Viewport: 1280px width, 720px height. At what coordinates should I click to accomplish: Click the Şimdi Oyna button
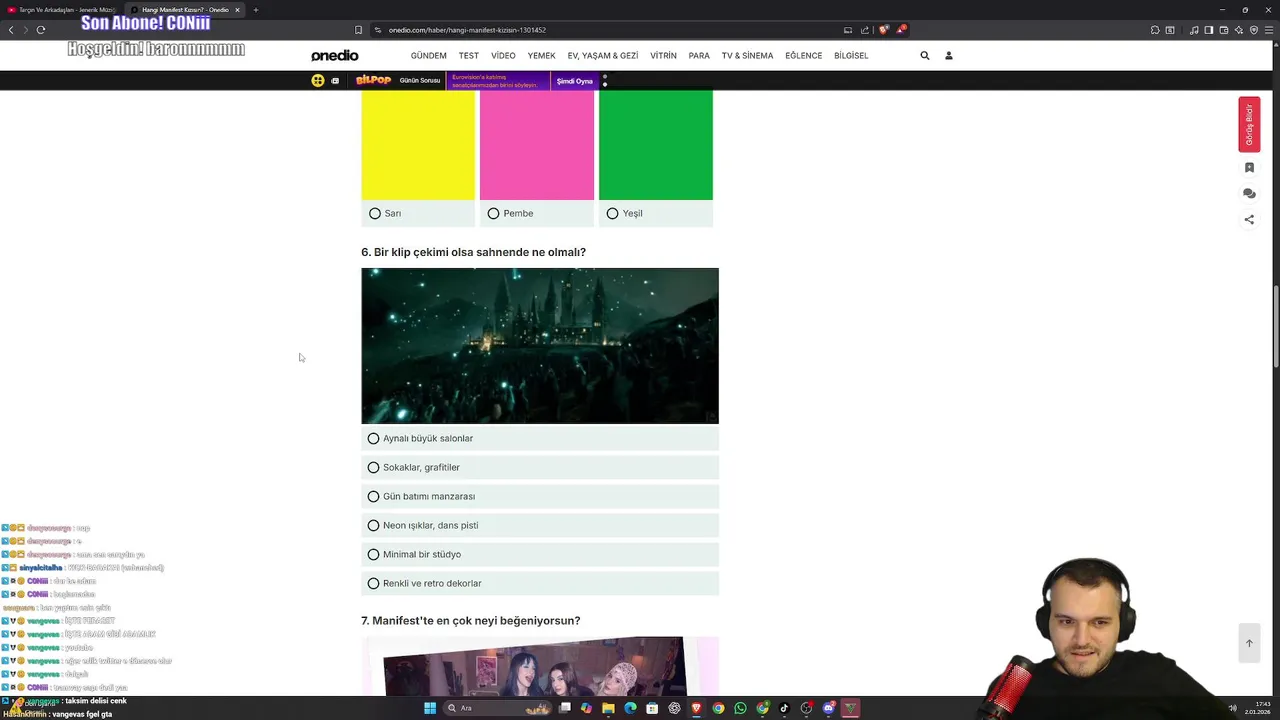[x=575, y=81]
